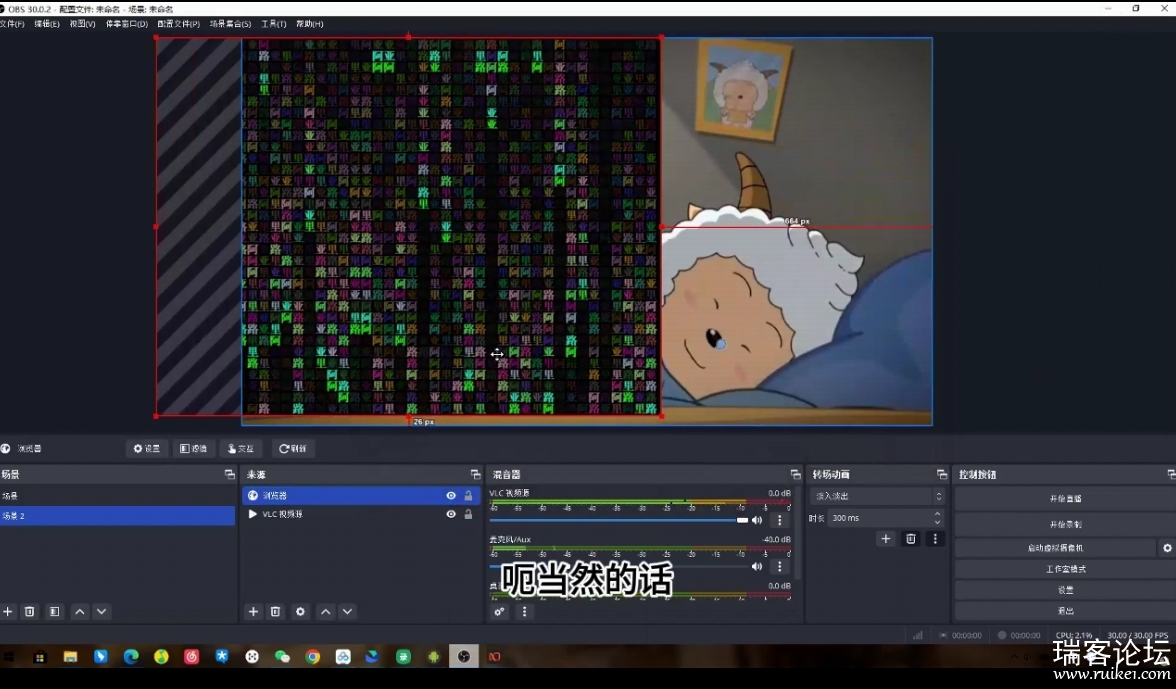Open the Edit (编辑) menu
This screenshot has width=1176, height=689.
[x=46, y=24]
